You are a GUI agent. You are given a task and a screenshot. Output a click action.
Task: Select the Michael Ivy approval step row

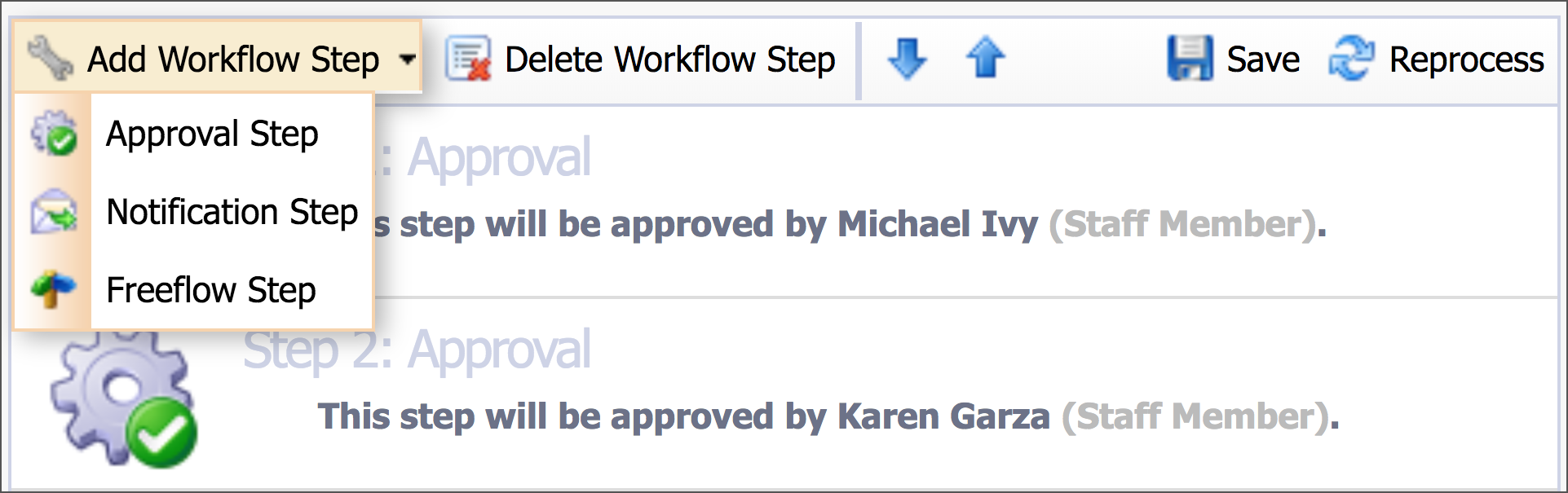pos(784,201)
